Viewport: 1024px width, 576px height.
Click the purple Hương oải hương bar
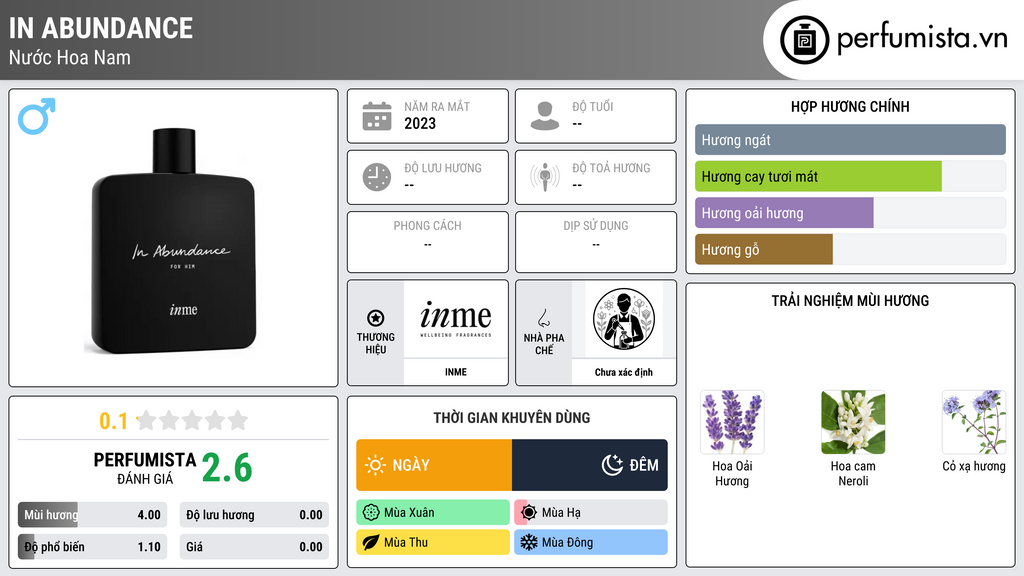pos(784,213)
